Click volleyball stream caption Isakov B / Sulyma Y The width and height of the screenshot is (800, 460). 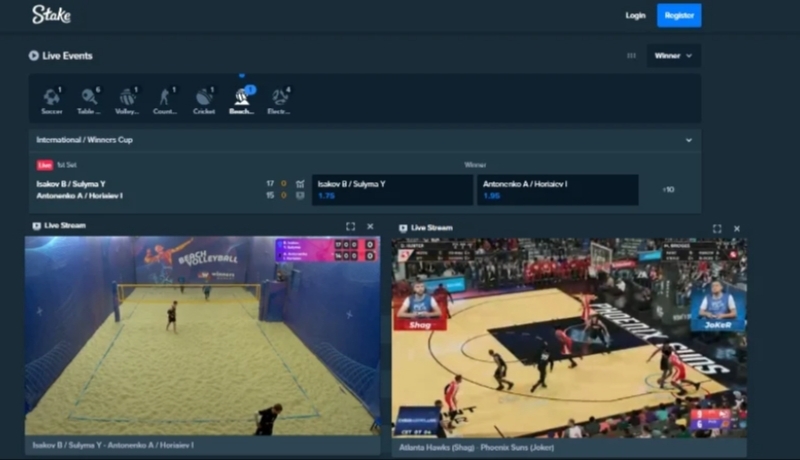(x=113, y=445)
